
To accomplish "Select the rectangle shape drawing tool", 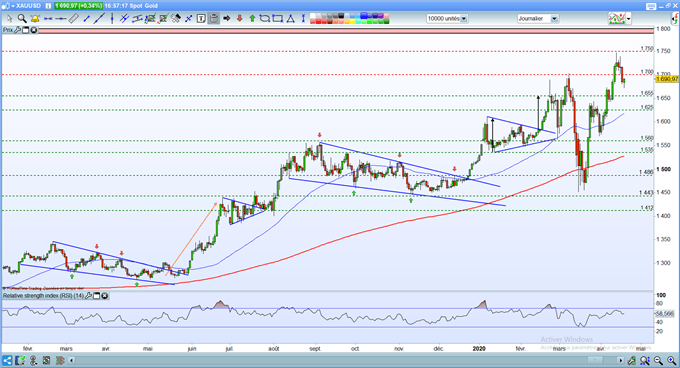I will 278,19.
